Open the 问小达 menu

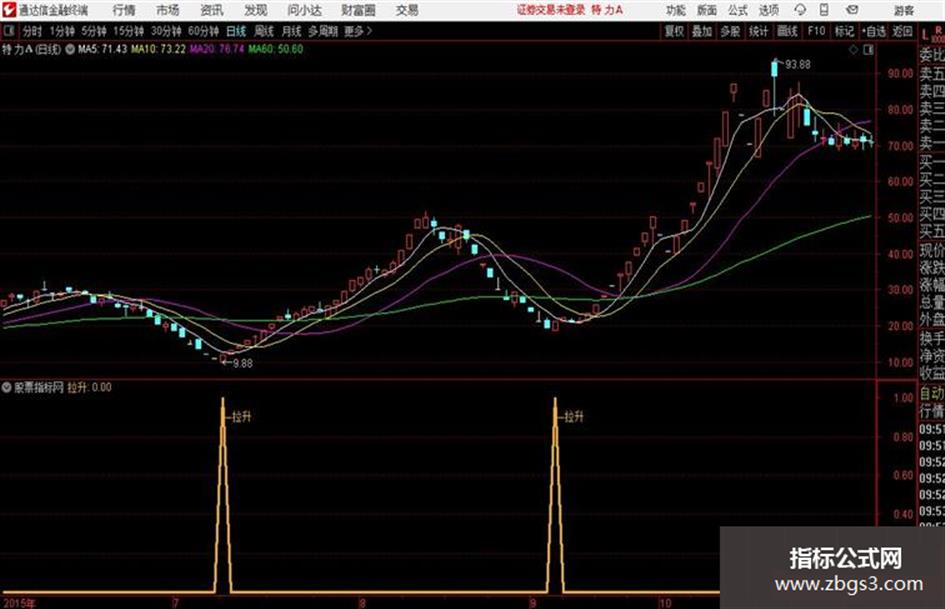304,10
